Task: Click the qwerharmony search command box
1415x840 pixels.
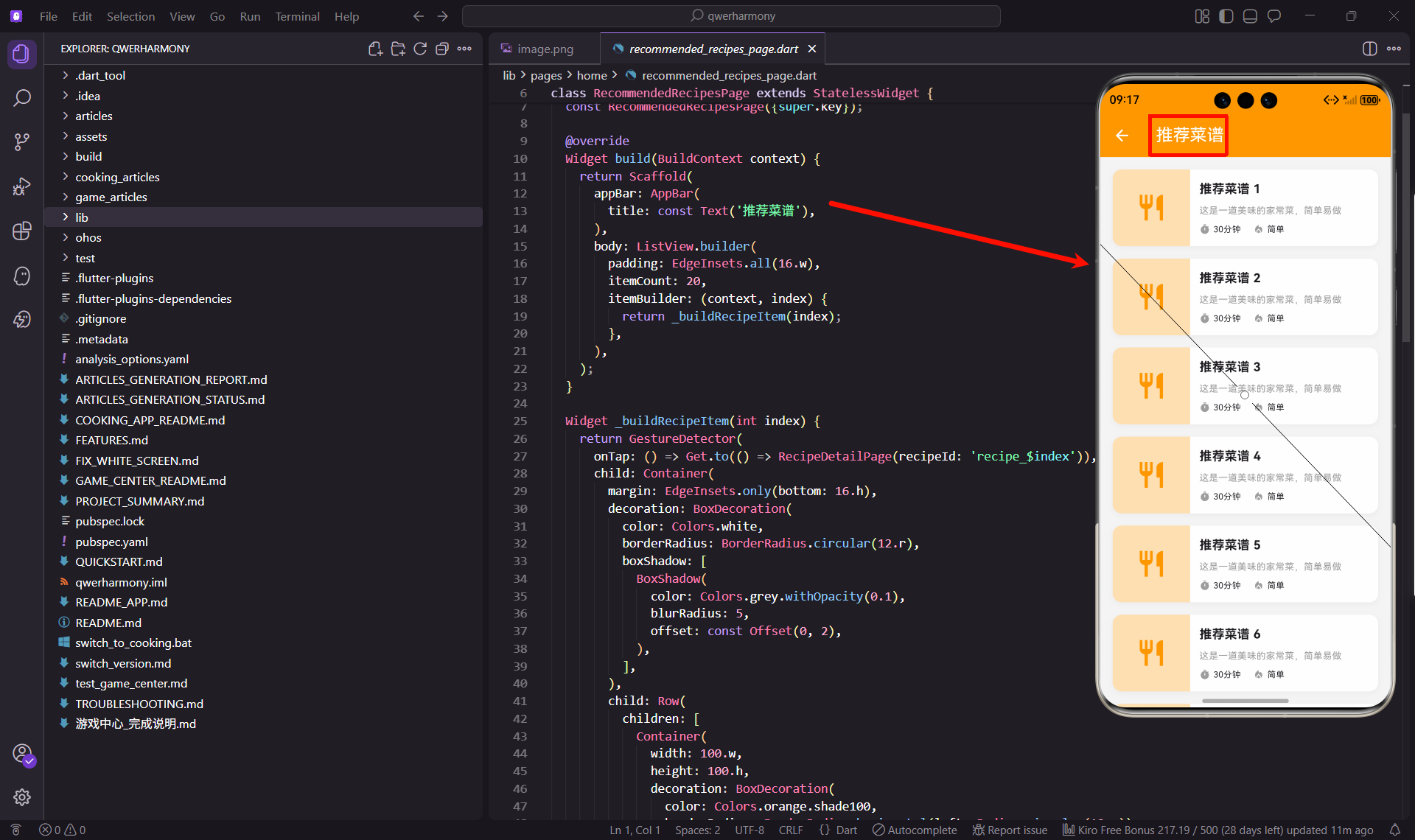Action: tap(731, 16)
